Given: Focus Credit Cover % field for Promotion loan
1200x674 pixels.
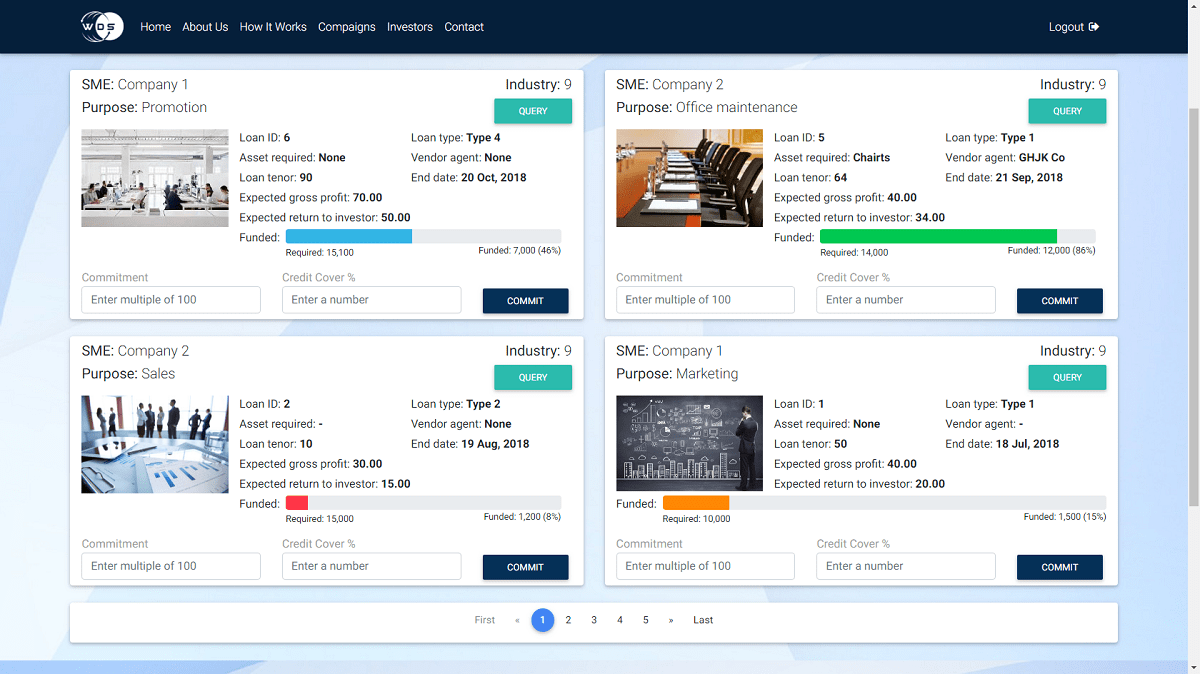Looking at the screenshot, I should [x=372, y=300].
